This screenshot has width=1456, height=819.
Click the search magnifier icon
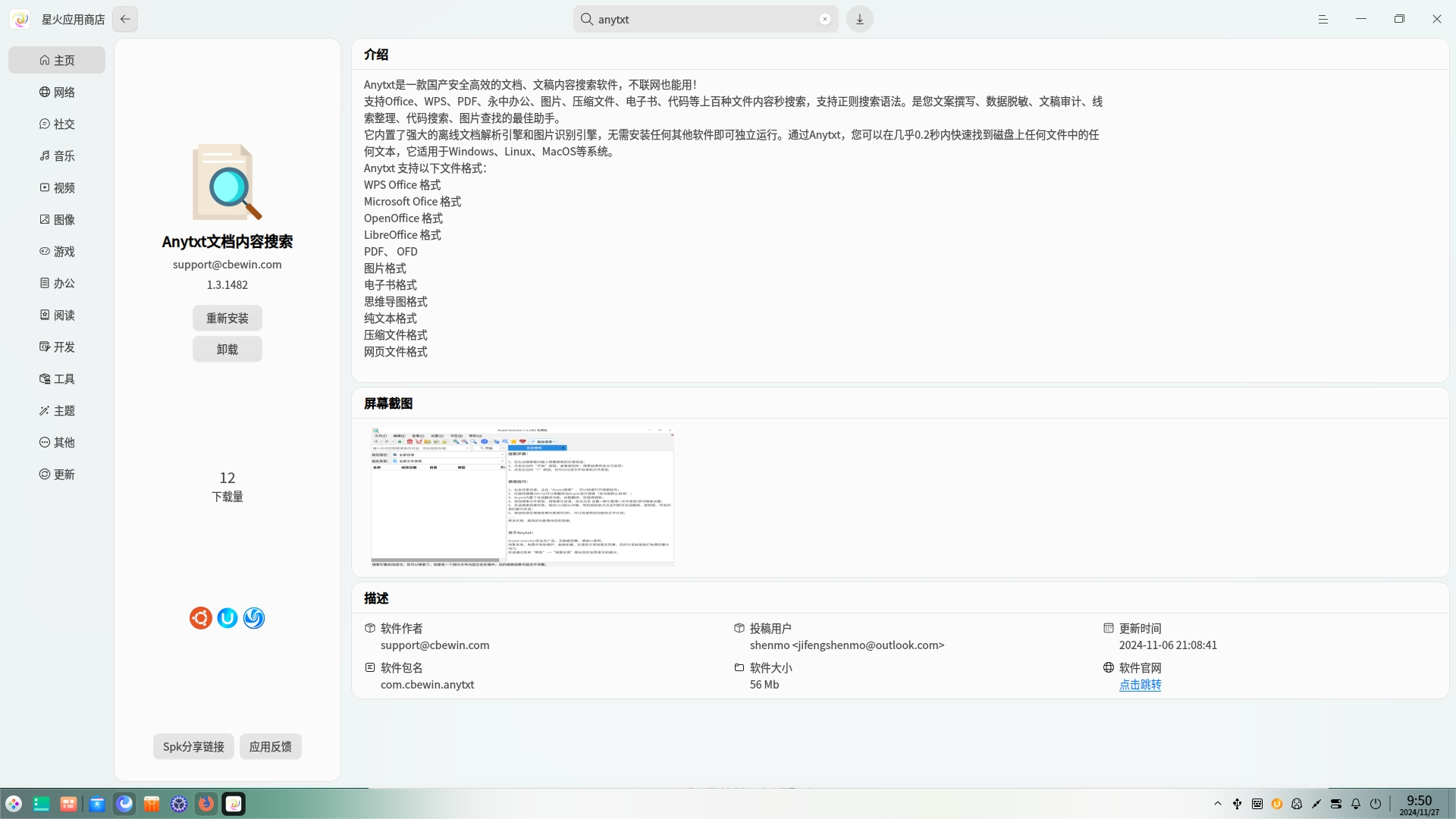point(586,19)
